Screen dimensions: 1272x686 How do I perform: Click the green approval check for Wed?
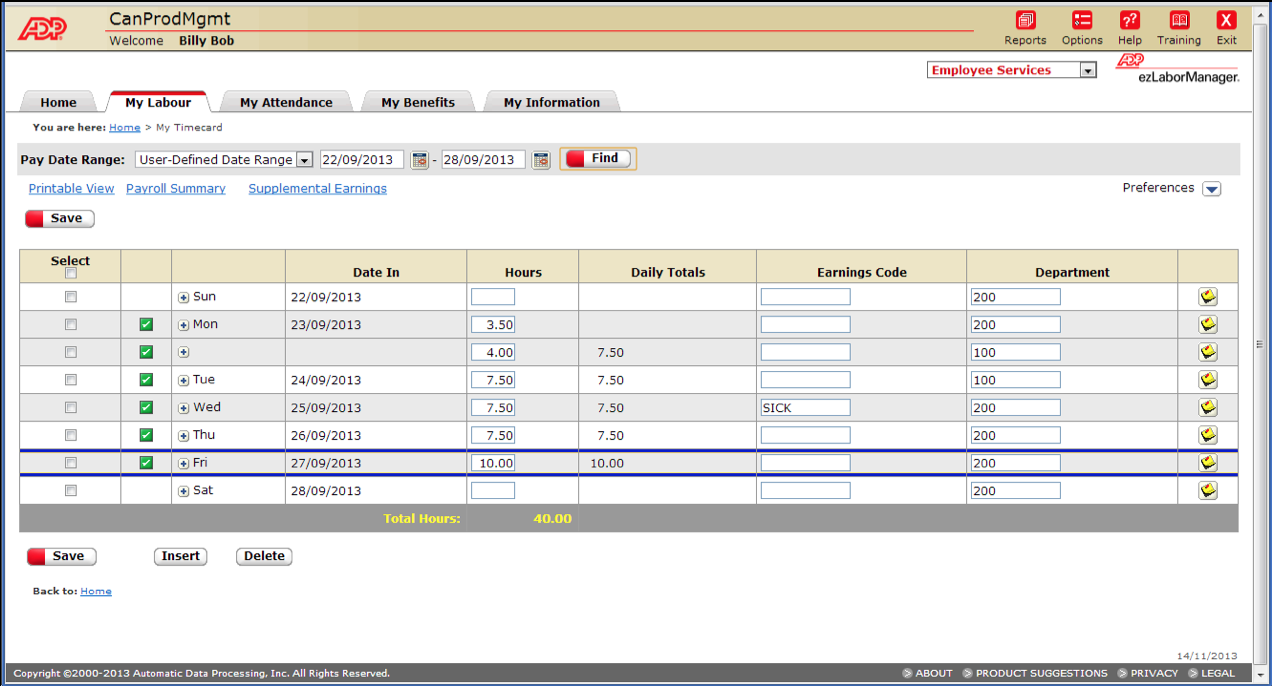pyautogui.click(x=146, y=408)
